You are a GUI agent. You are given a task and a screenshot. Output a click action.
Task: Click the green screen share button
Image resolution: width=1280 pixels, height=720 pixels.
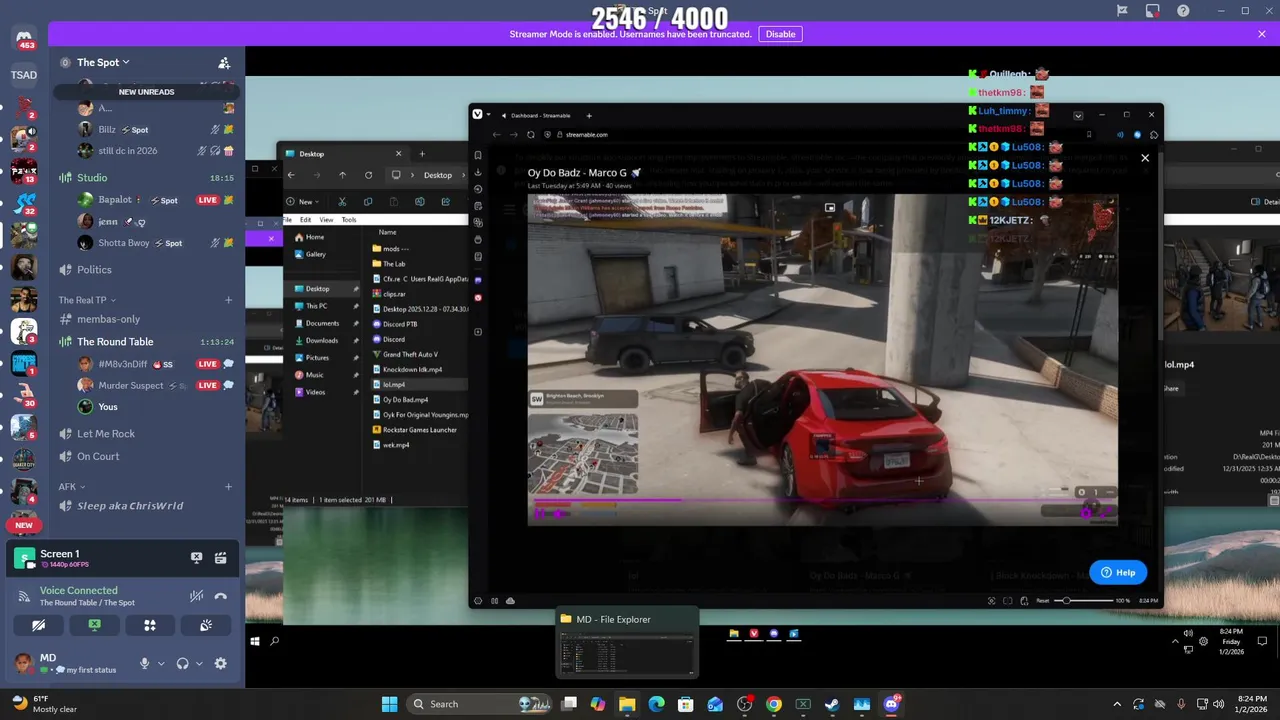(x=94, y=625)
